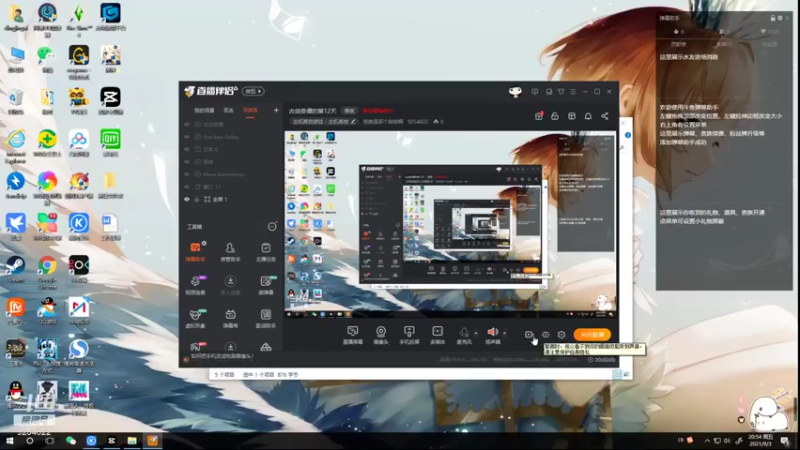800x450 pixels.
Task: Click the live preview canvas
Action: click(x=451, y=224)
